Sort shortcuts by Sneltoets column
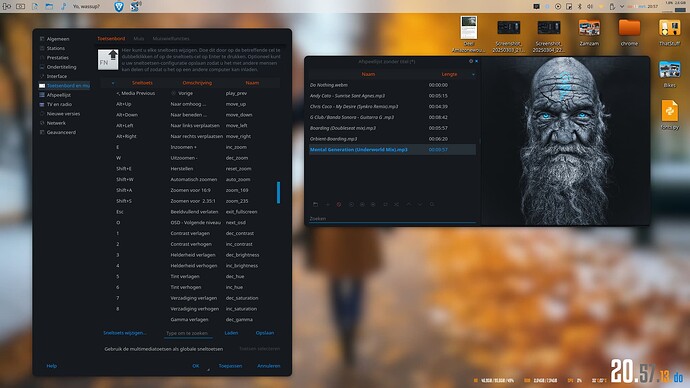 coord(142,83)
